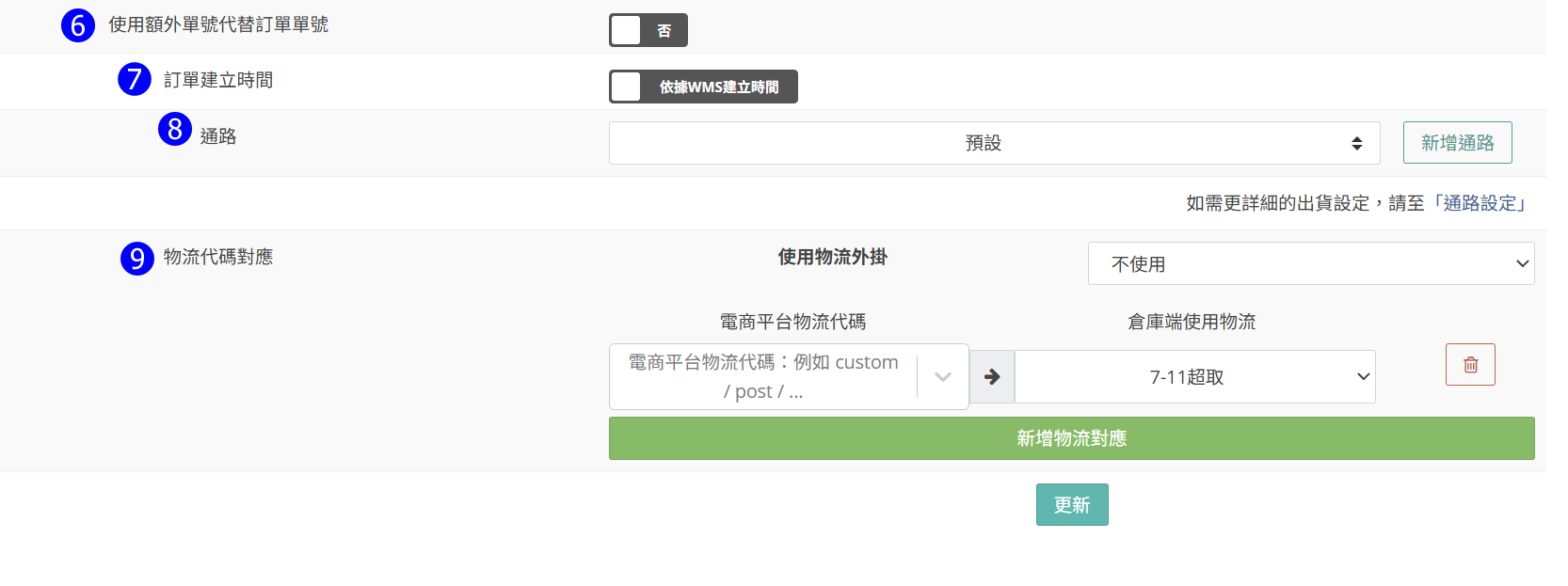Click the green 新增物流對應 button
1568x586 pixels.
(x=1071, y=438)
